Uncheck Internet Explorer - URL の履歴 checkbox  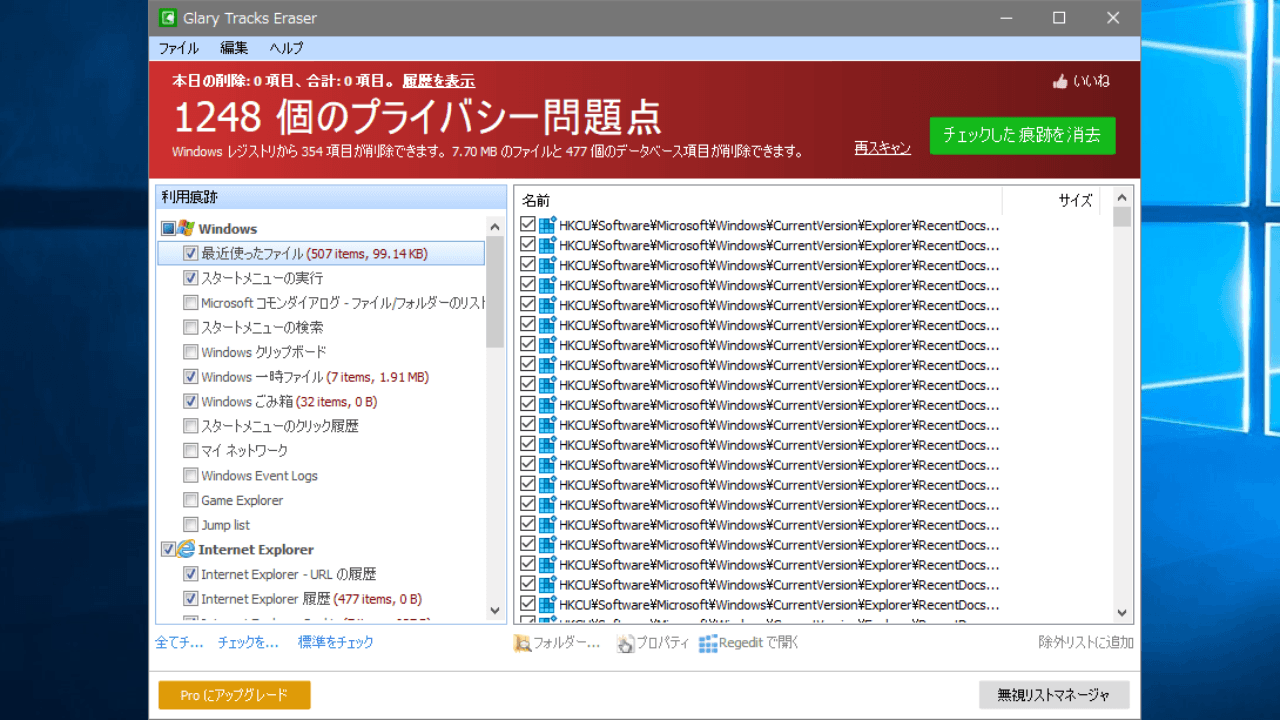(x=191, y=574)
